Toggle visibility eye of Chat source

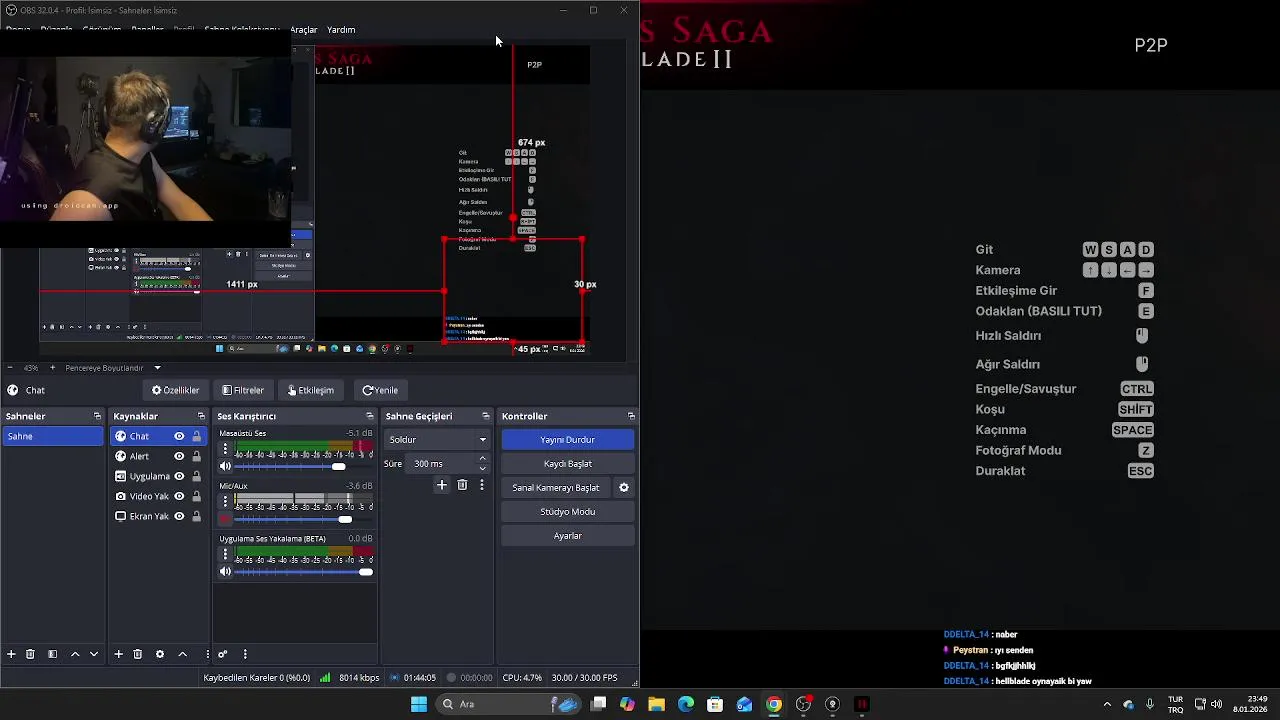click(x=179, y=436)
